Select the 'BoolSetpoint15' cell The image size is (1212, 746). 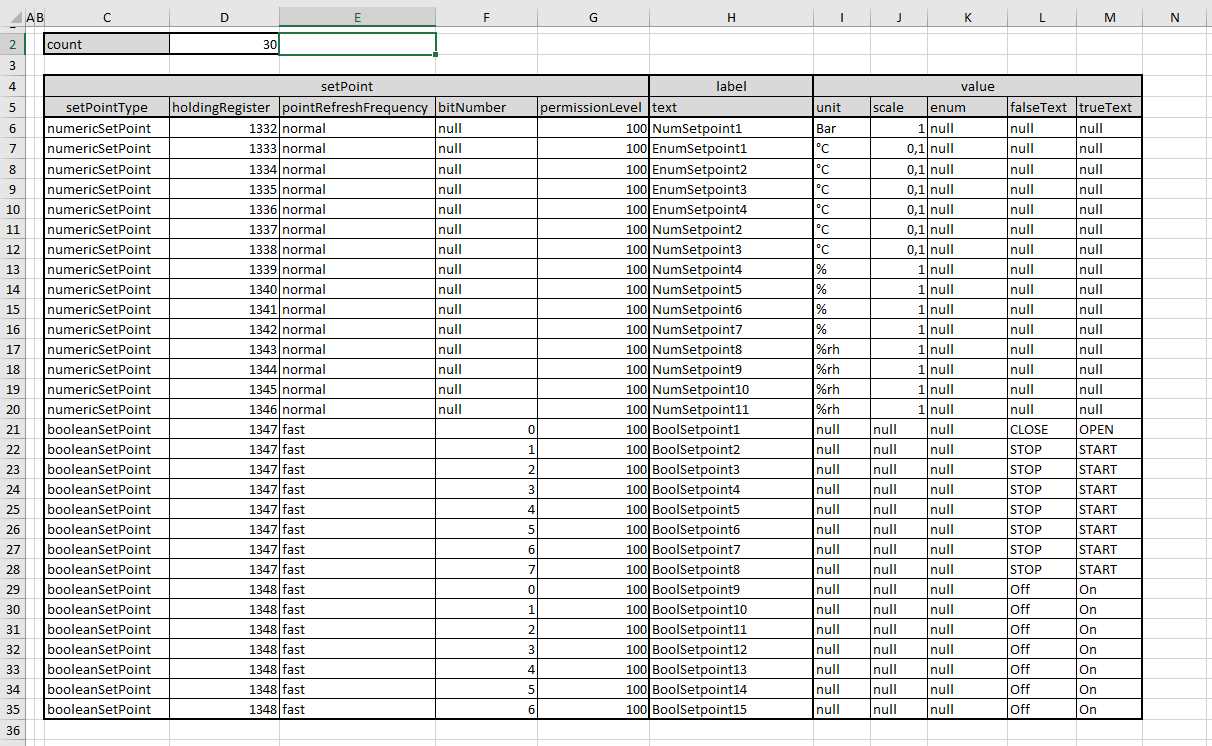730,709
